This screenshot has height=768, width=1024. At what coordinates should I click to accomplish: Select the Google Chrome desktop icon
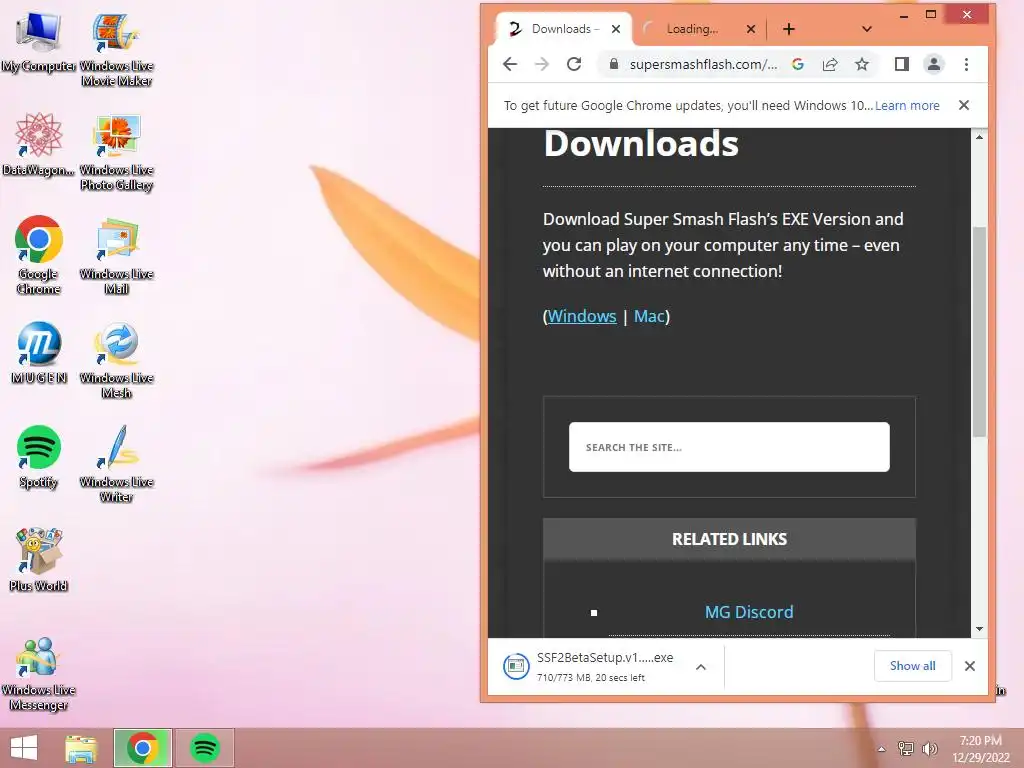(38, 255)
